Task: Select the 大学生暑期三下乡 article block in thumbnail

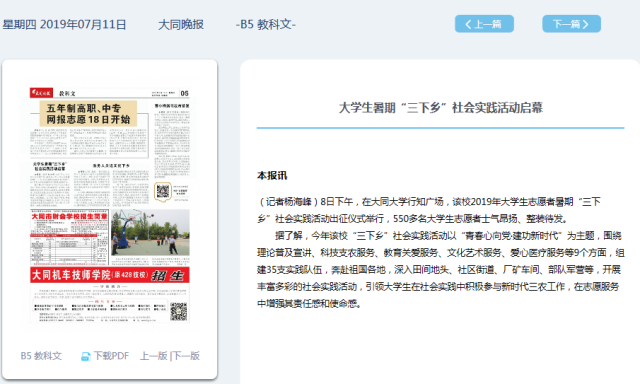Action: [x=50, y=184]
